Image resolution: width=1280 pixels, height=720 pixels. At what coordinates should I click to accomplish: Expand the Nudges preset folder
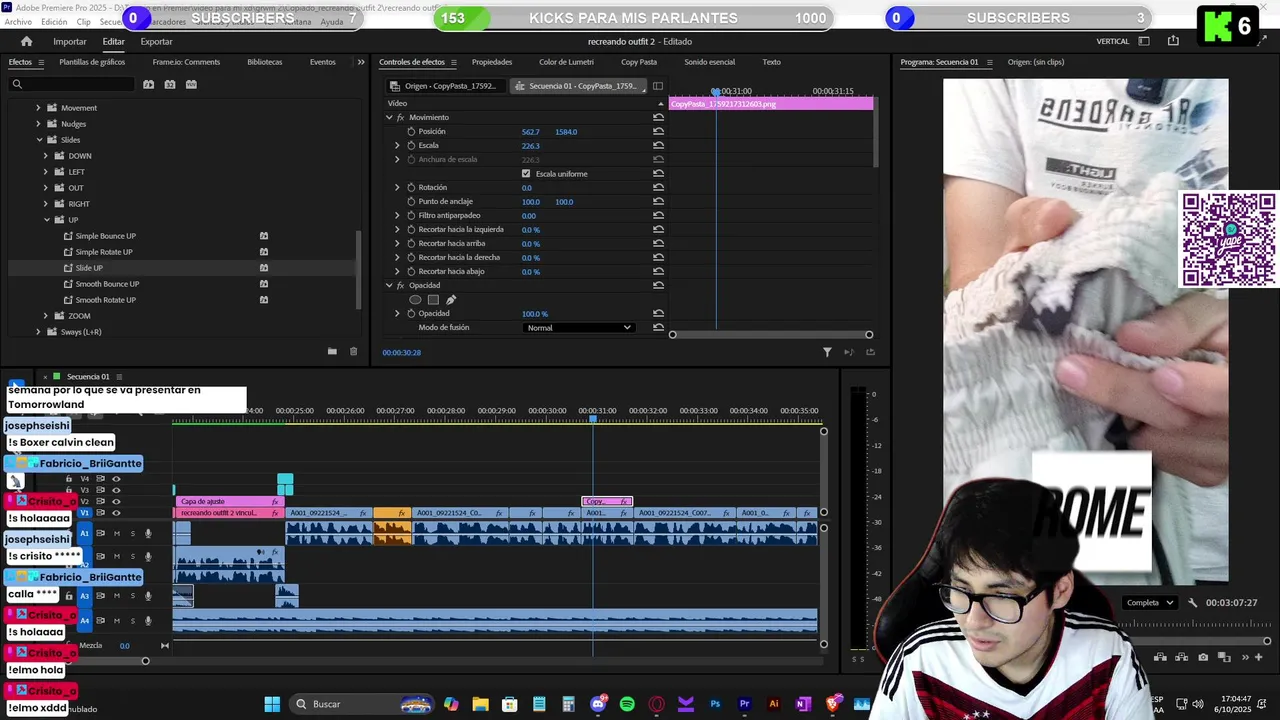(38, 124)
